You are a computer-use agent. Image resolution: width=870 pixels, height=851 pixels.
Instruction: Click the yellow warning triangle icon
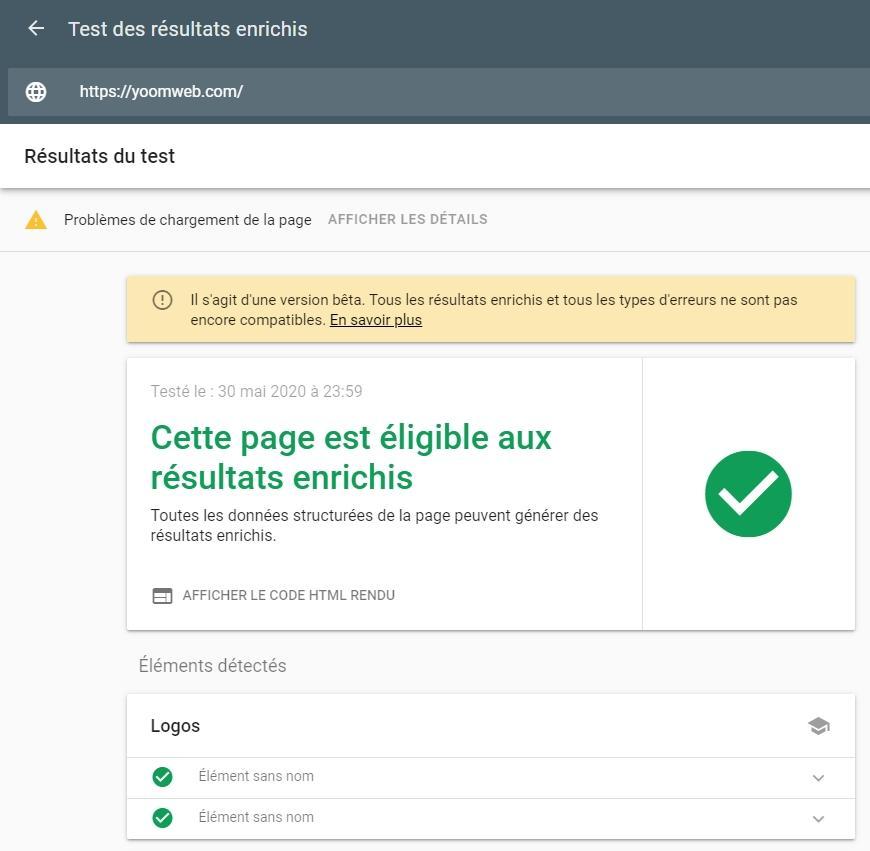tap(36, 220)
